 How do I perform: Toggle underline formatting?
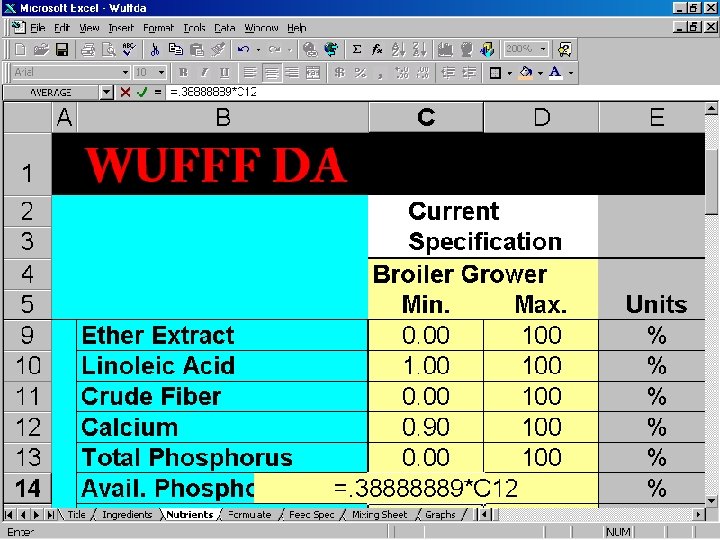click(225, 73)
